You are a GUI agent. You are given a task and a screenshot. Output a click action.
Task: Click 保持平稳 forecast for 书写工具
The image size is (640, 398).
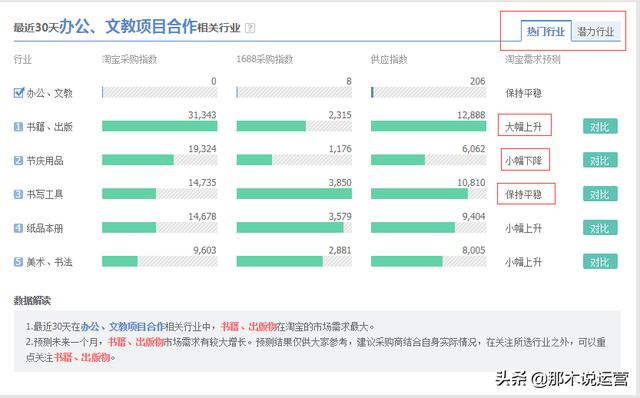point(523,194)
